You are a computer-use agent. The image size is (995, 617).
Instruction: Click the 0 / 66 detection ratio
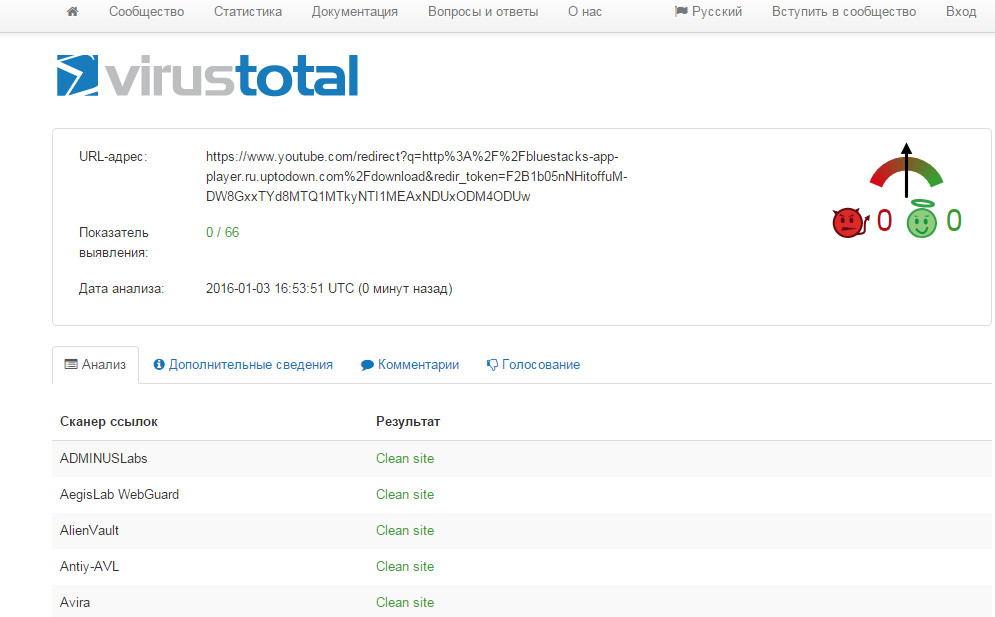tap(223, 232)
